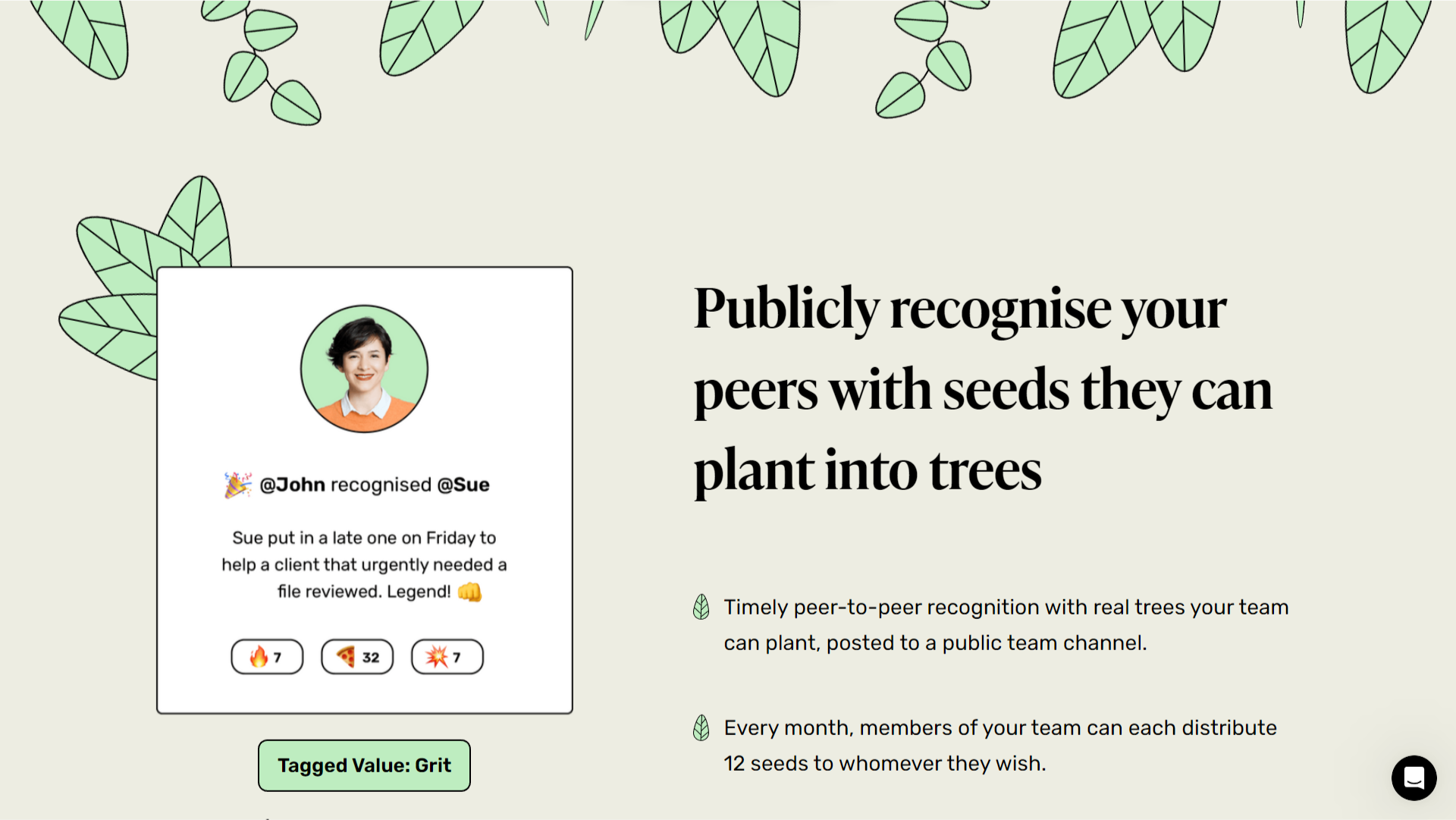The height and width of the screenshot is (820, 1456).
Task: Open the chat widget bubble
Action: (1414, 778)
